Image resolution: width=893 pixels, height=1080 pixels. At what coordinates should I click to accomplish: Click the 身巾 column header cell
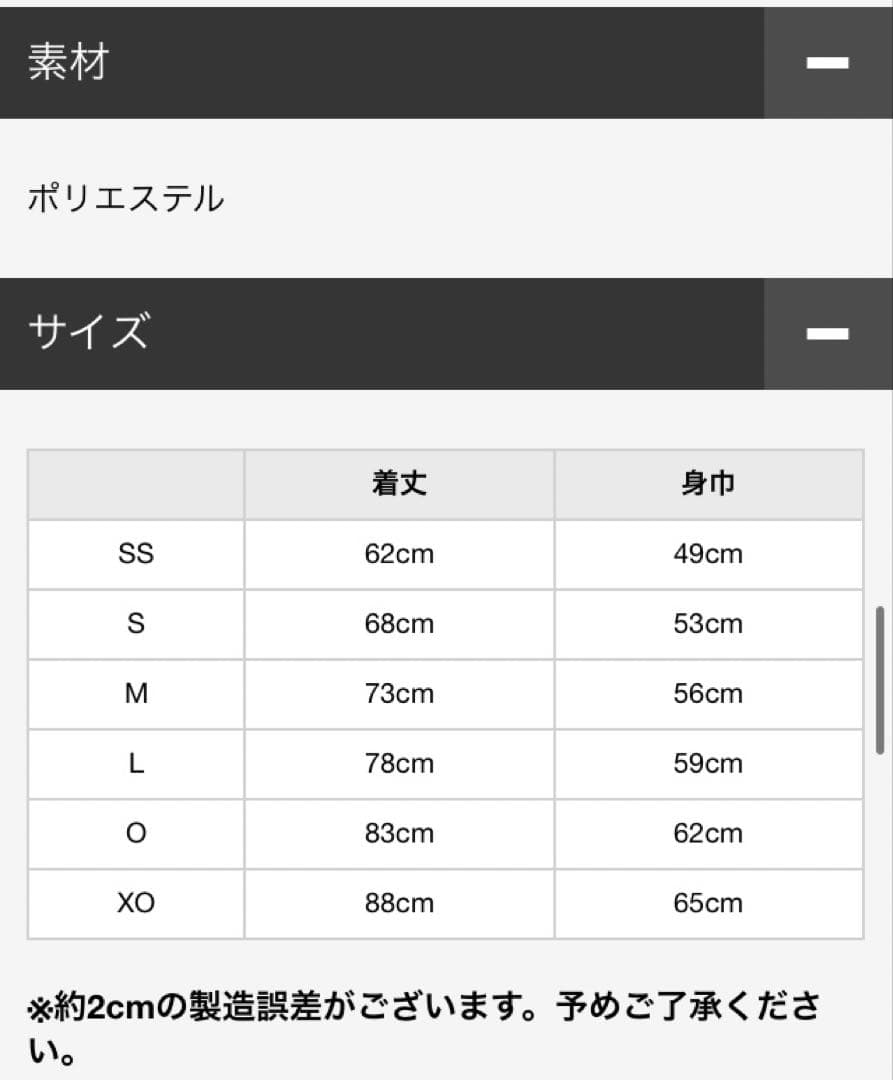(708, 483)
